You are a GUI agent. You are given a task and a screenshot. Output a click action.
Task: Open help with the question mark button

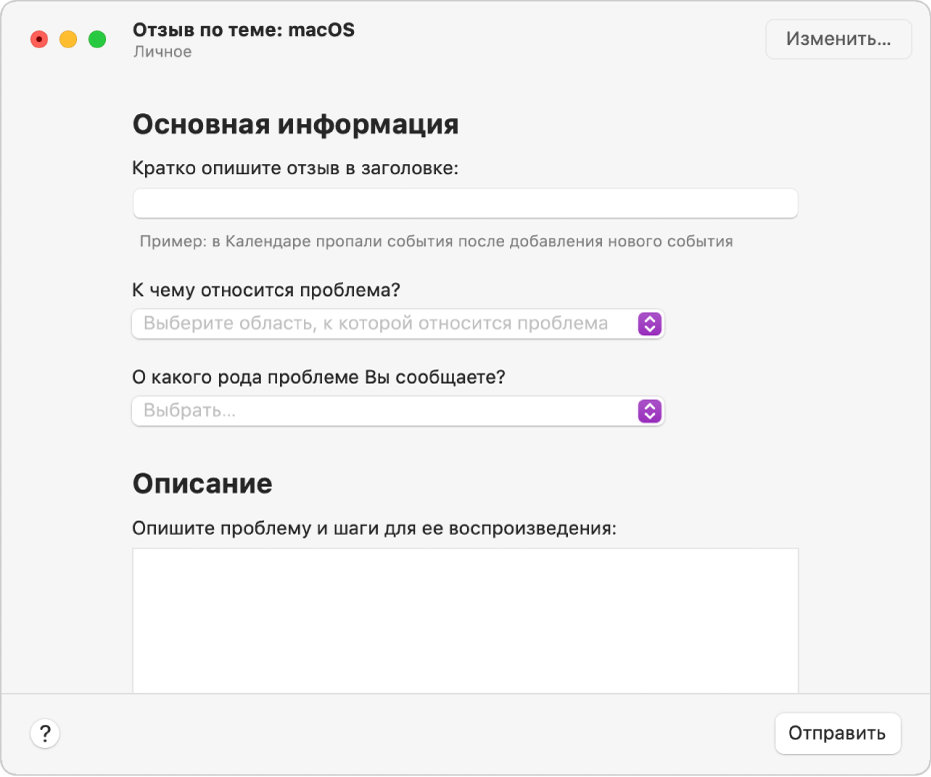tap(45, 734)
